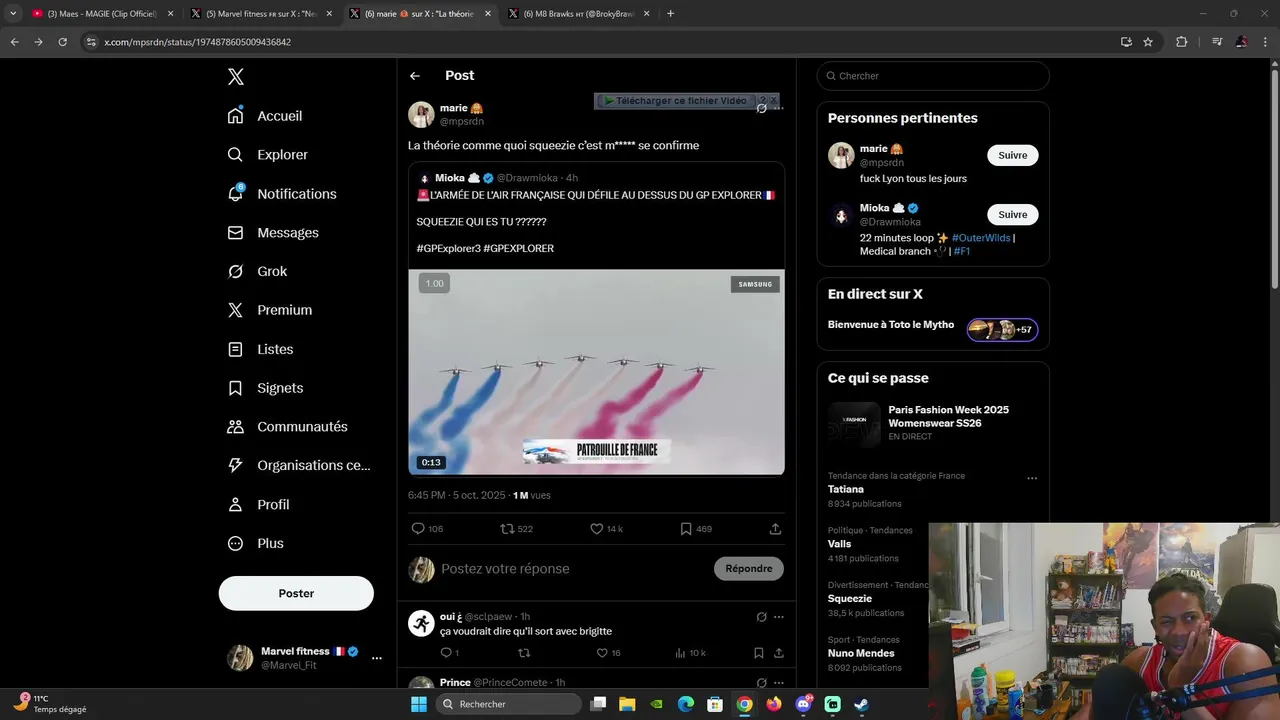The image size is (1280, 720).
Task: Open Chrome extensions puzzle icon
Action: [1182, 42]
